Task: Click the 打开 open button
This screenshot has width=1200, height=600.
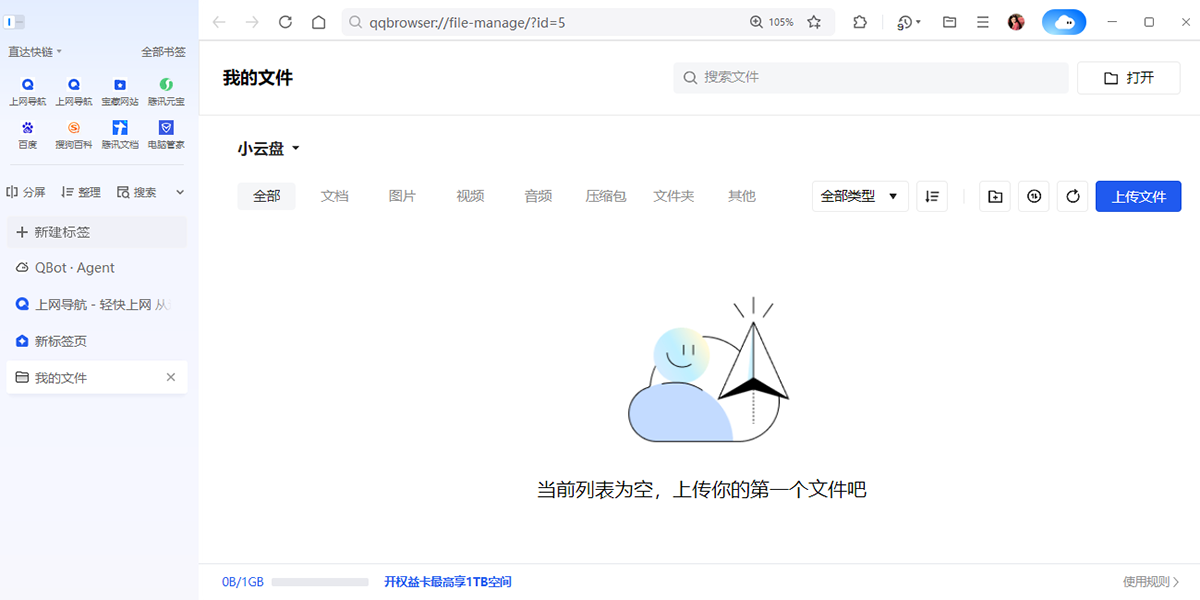Action: (x=1128, y=78)
